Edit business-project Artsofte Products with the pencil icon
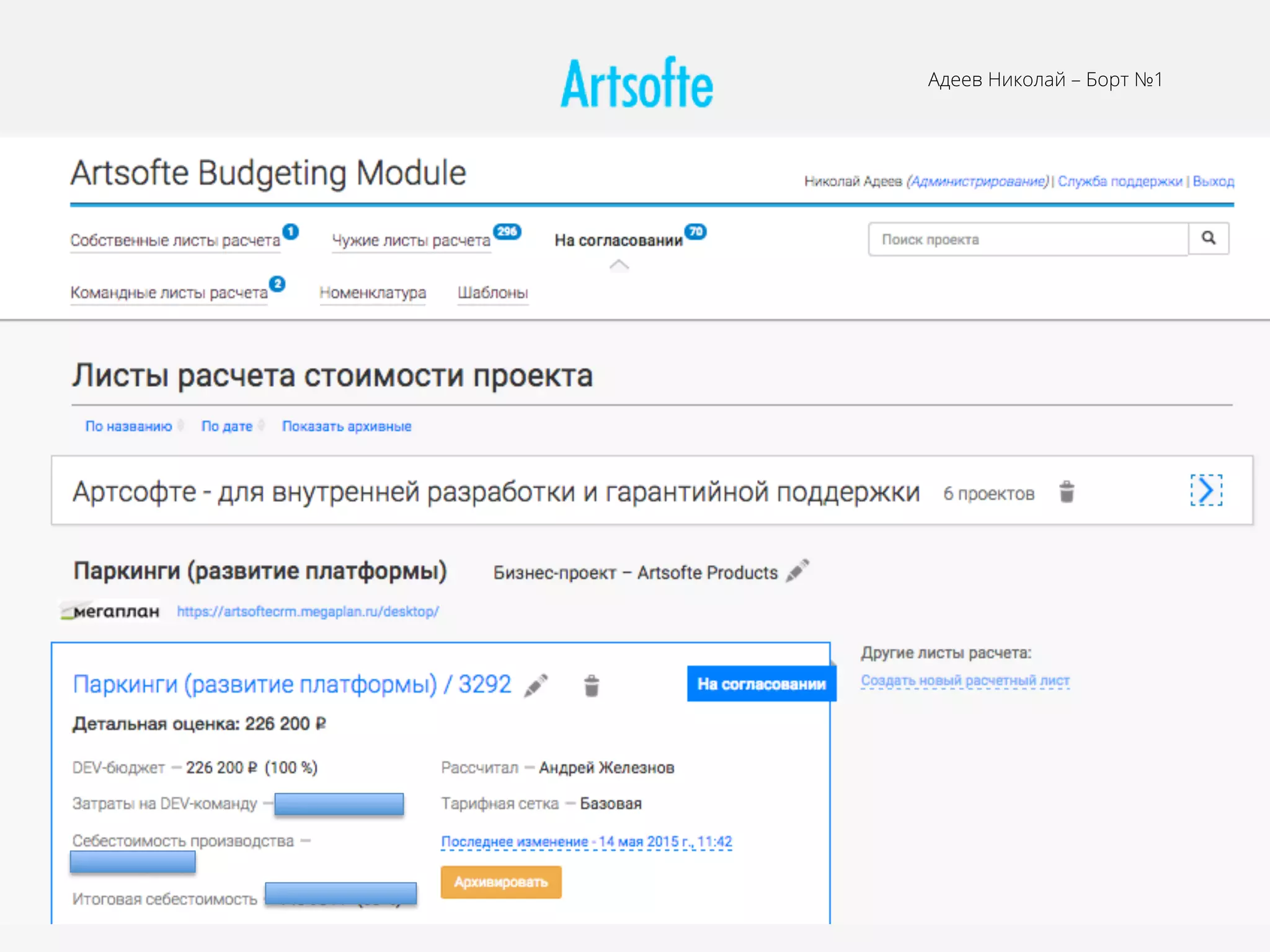 tap(797, 571)
